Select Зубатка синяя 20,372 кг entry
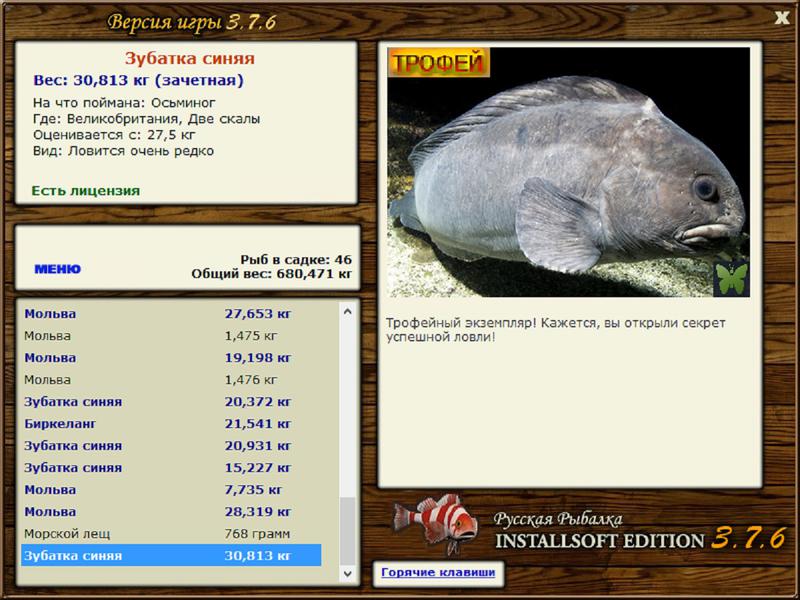This screenshot has width=800, height=600. point(171,402)
